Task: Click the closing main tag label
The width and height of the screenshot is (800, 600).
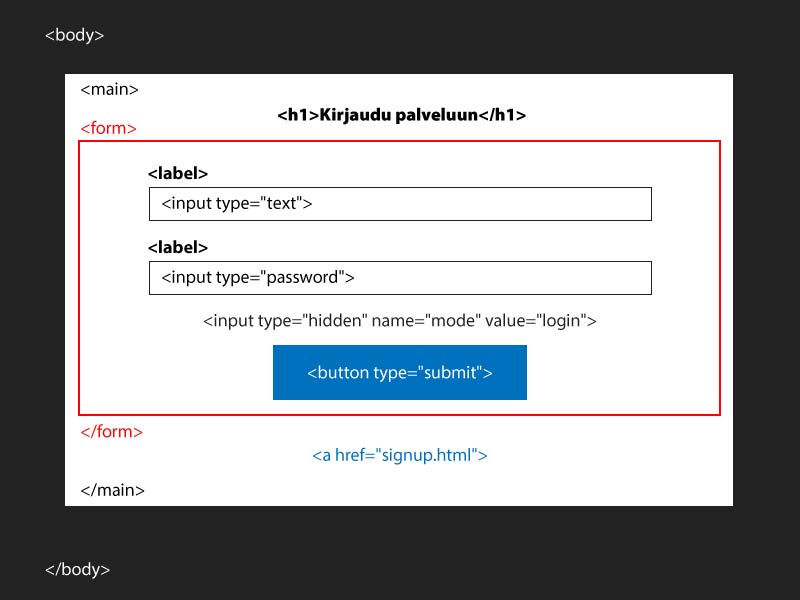Action: point(114,490)
